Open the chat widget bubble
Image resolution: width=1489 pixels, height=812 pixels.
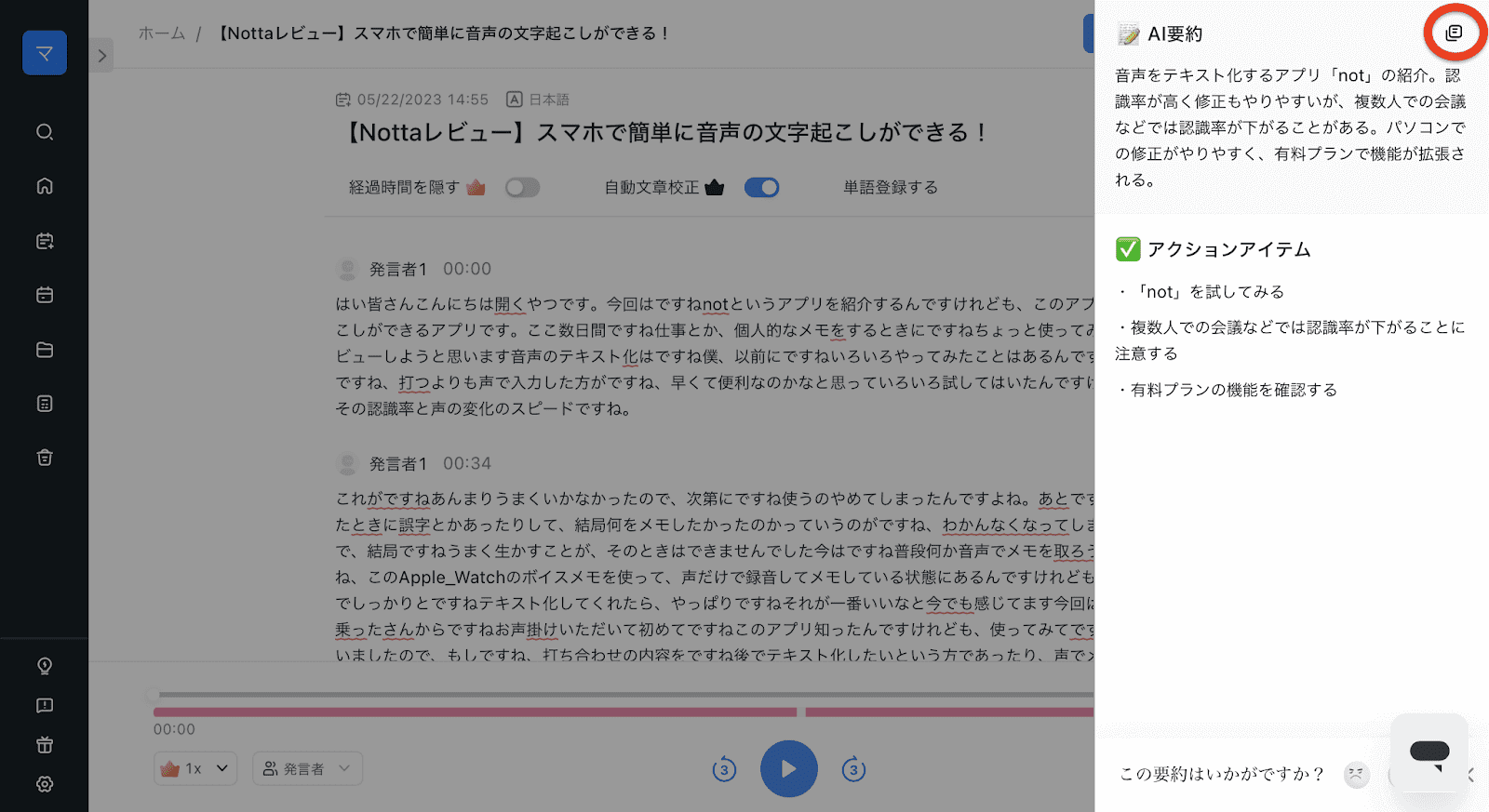1429,752
